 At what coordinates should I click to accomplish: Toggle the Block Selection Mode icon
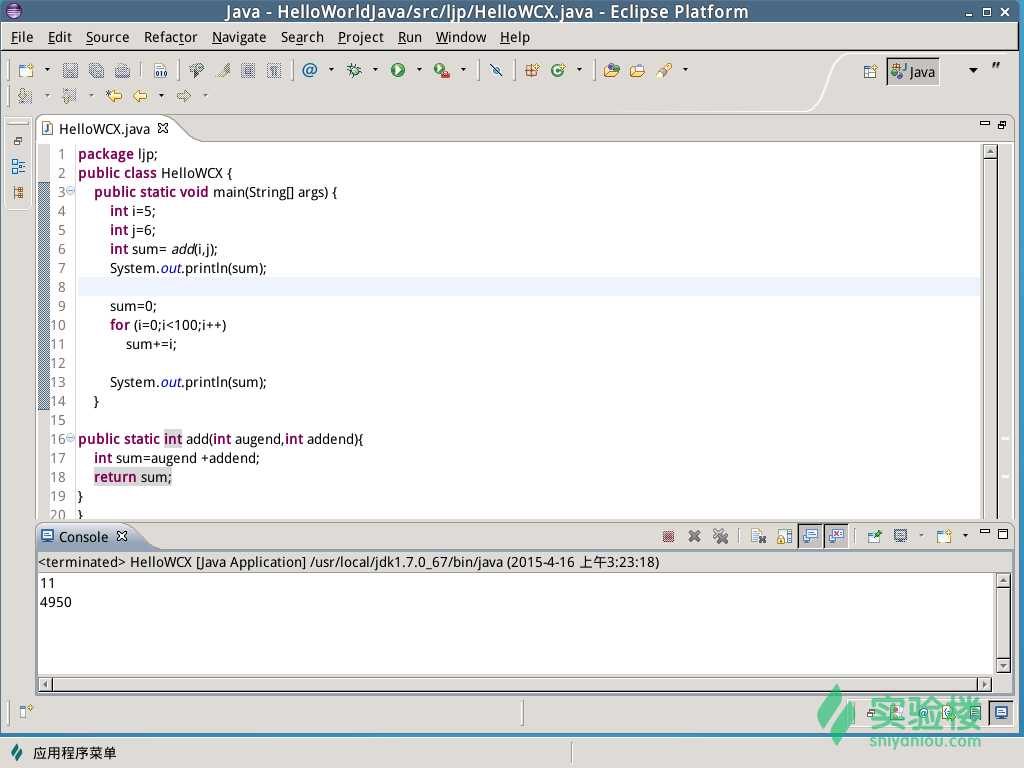(x=248, y=70)
